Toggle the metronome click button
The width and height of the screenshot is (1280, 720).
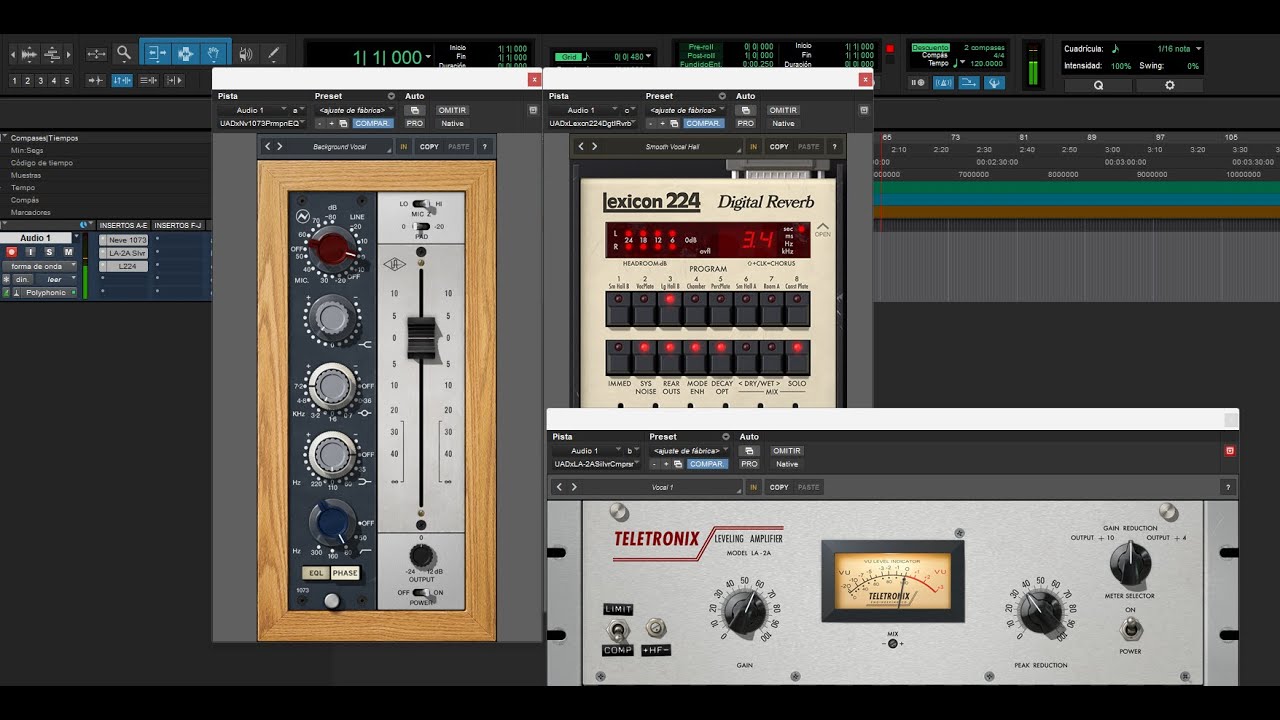942,83
